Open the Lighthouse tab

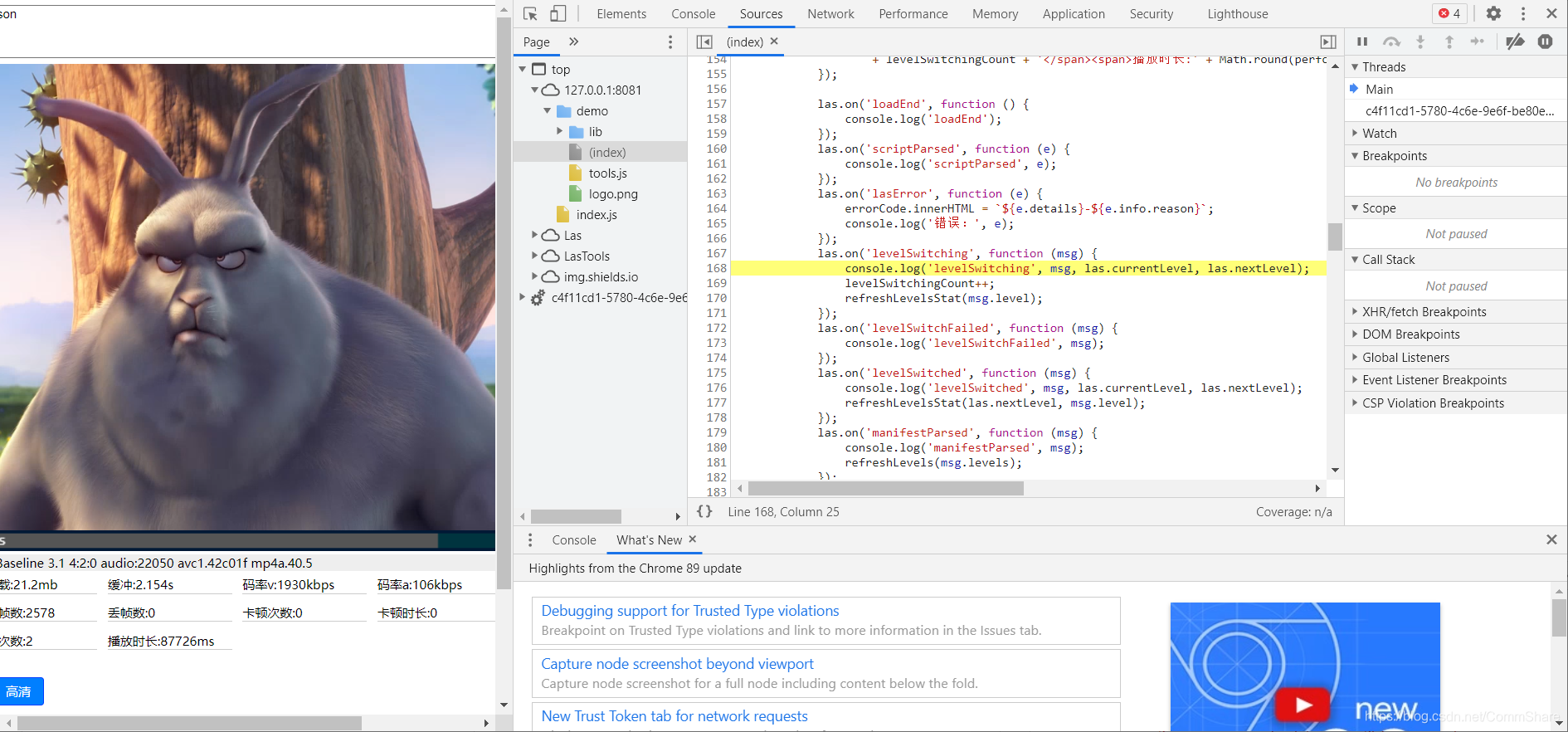[x=1238, y=14]
